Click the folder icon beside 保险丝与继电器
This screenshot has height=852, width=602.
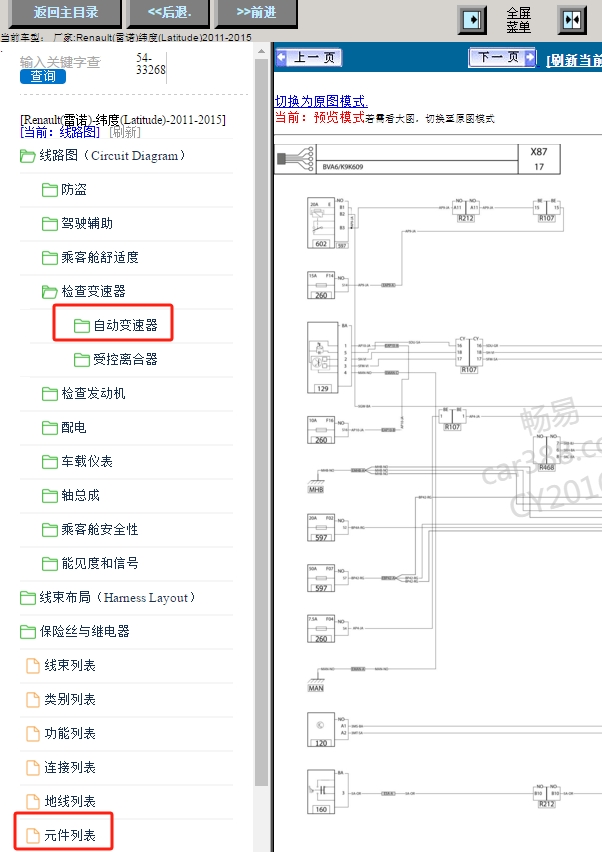(28, 631)
